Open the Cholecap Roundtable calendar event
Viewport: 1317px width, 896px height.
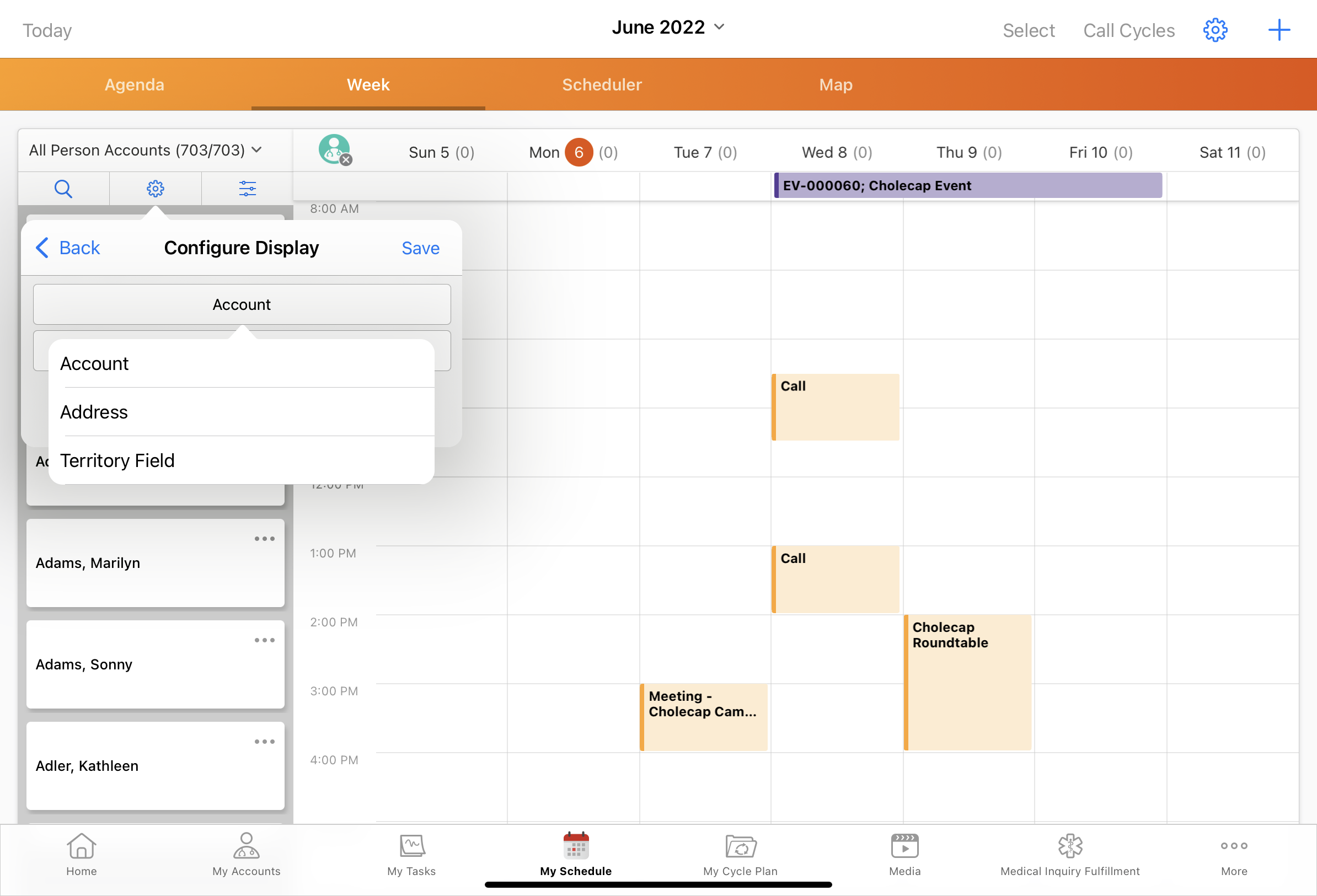coord(968,680)
